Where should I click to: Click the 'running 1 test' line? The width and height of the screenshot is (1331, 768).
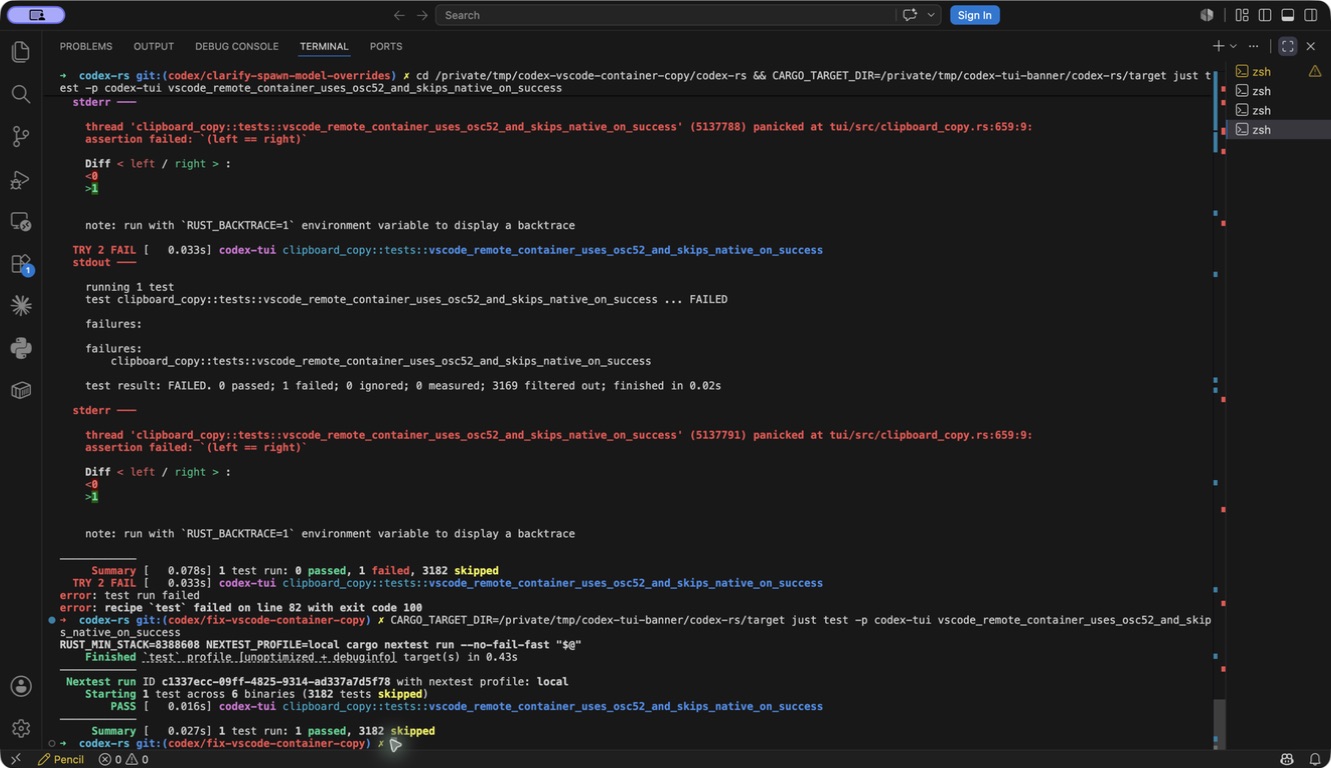(x=130, y=287)
